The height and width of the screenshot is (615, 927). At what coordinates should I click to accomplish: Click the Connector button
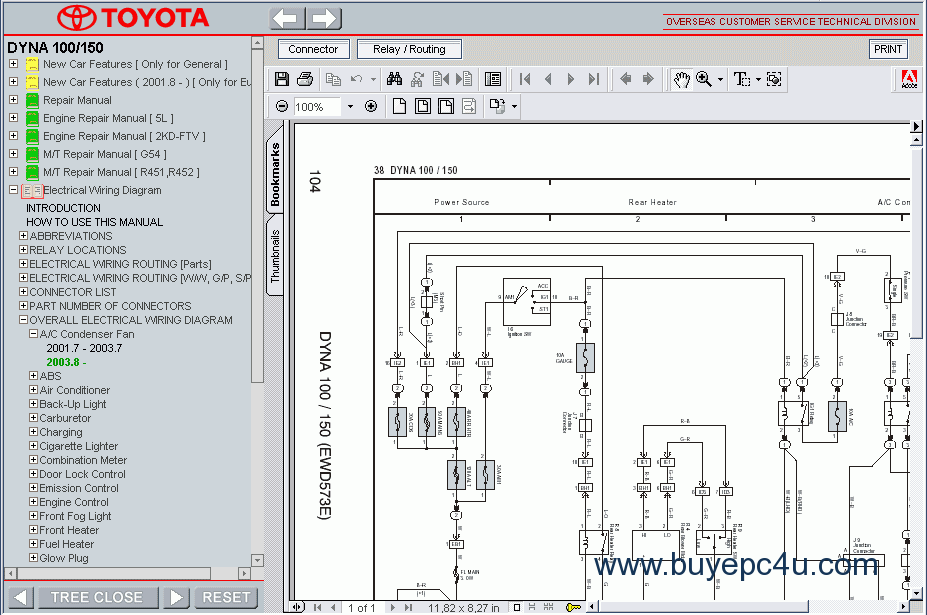313,49
